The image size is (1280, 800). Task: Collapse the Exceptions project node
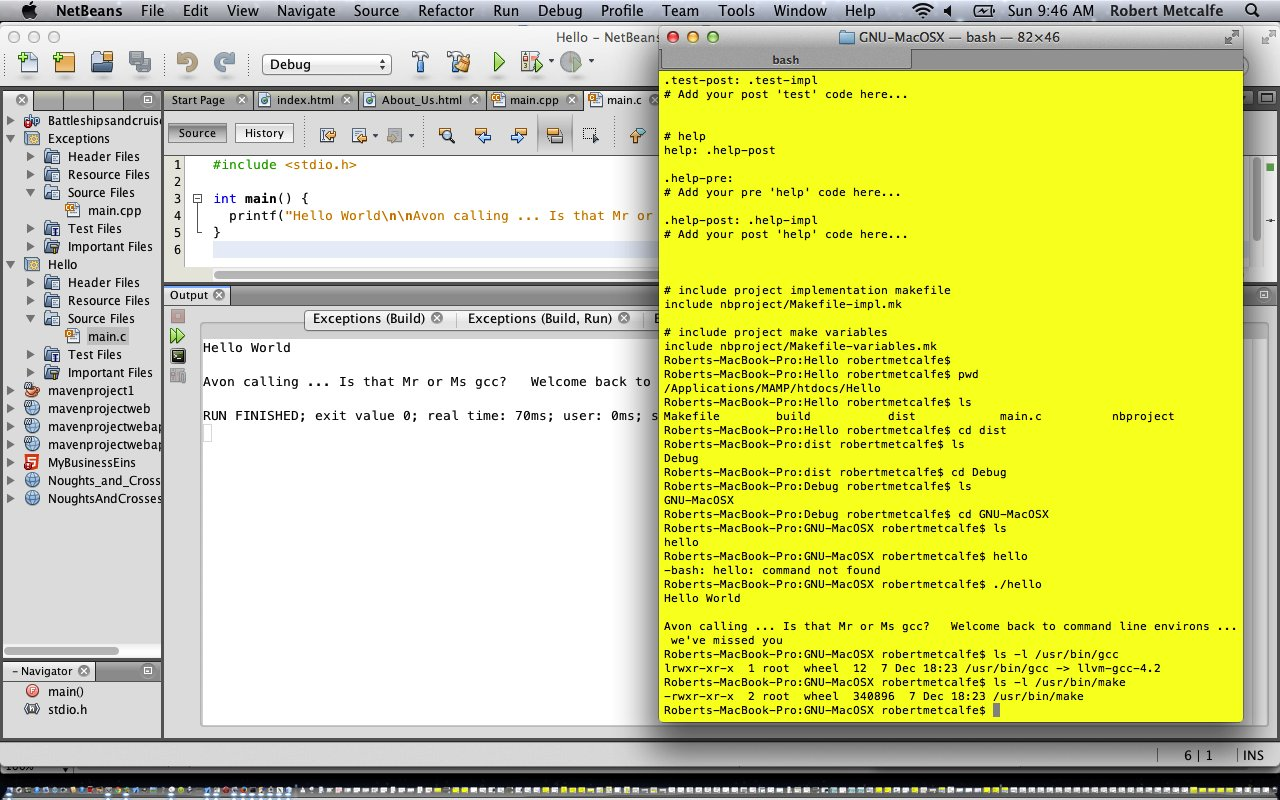click(11, 139)
